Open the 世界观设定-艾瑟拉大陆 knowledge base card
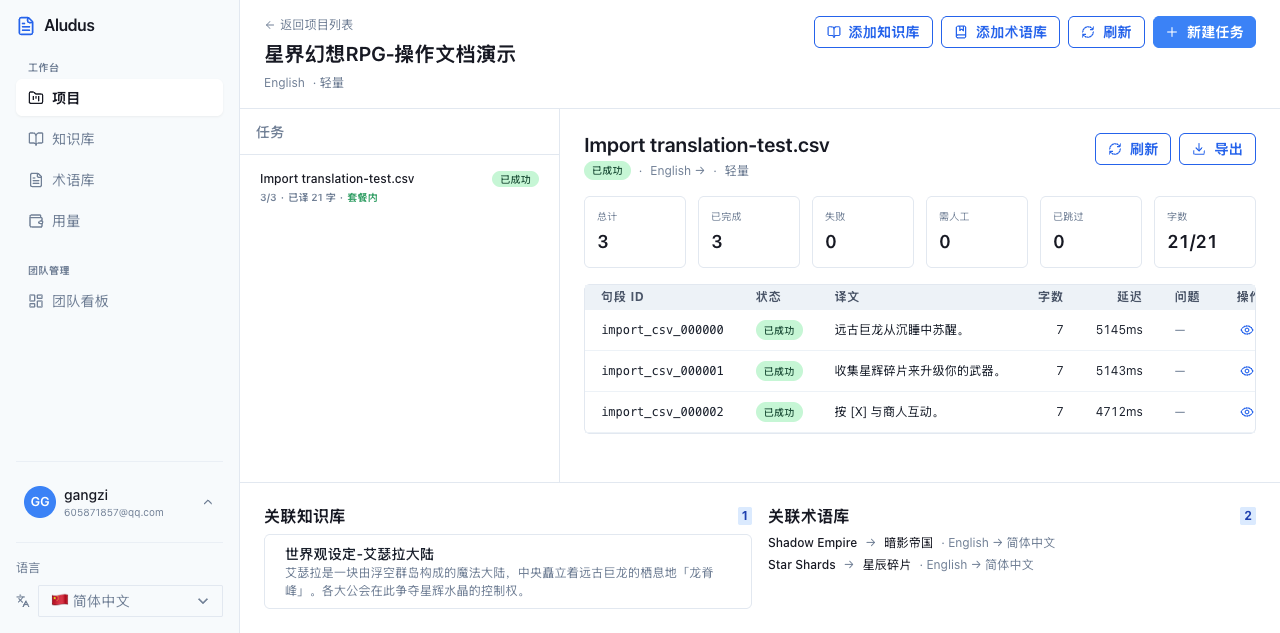Screen dimensions: 1280x633 (508, 571)
